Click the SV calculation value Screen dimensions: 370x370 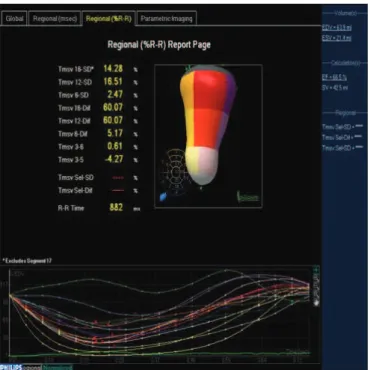tap(335, 88)
